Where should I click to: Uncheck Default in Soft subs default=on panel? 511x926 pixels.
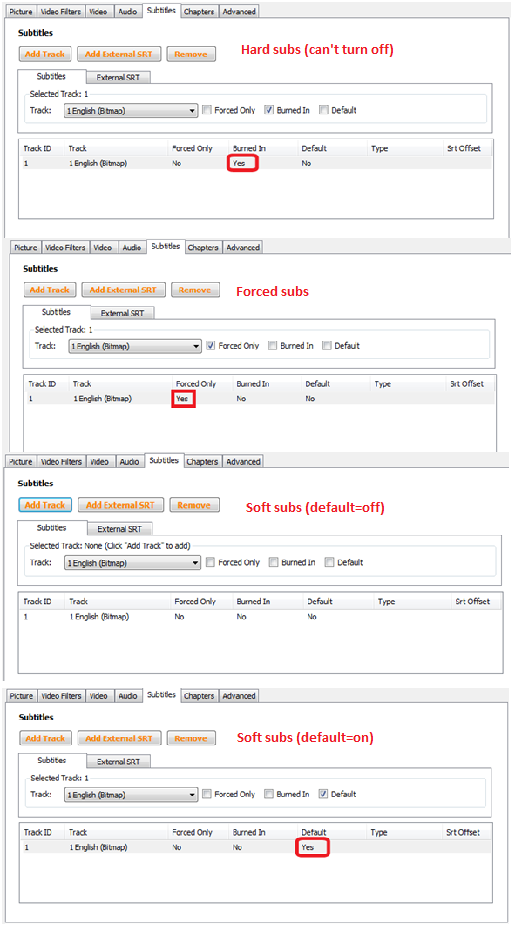(x=323, y=794)
